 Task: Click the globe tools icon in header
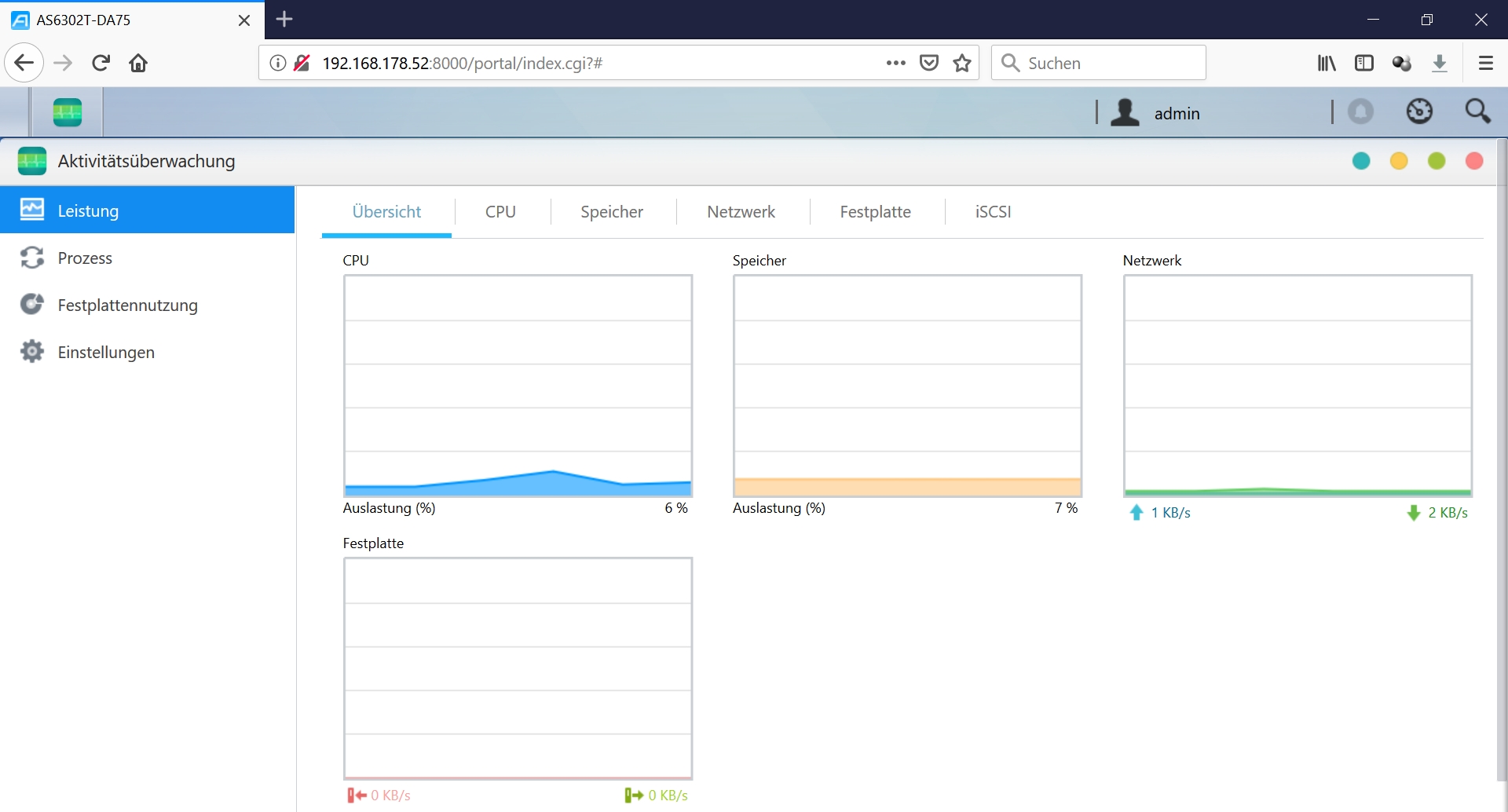click(x=1418, y=112)
